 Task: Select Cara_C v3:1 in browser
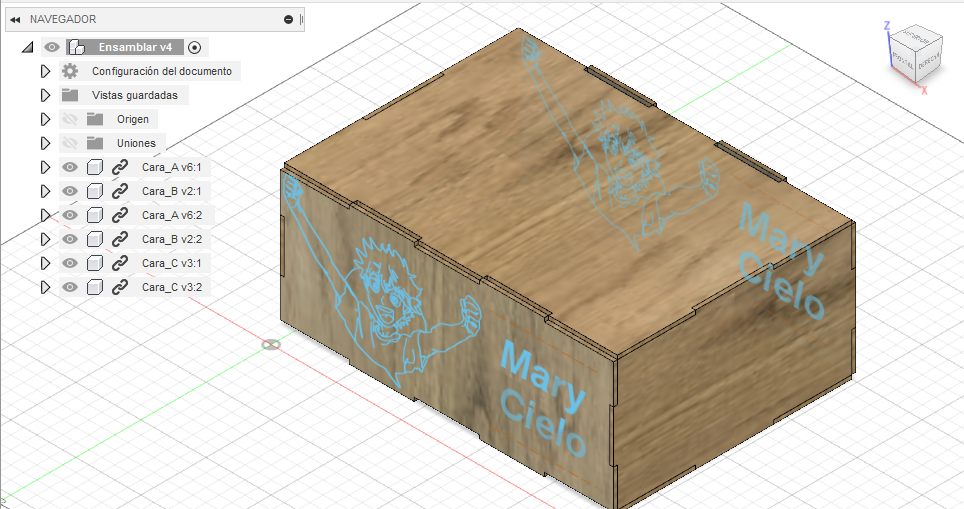[x=172, y=263]
